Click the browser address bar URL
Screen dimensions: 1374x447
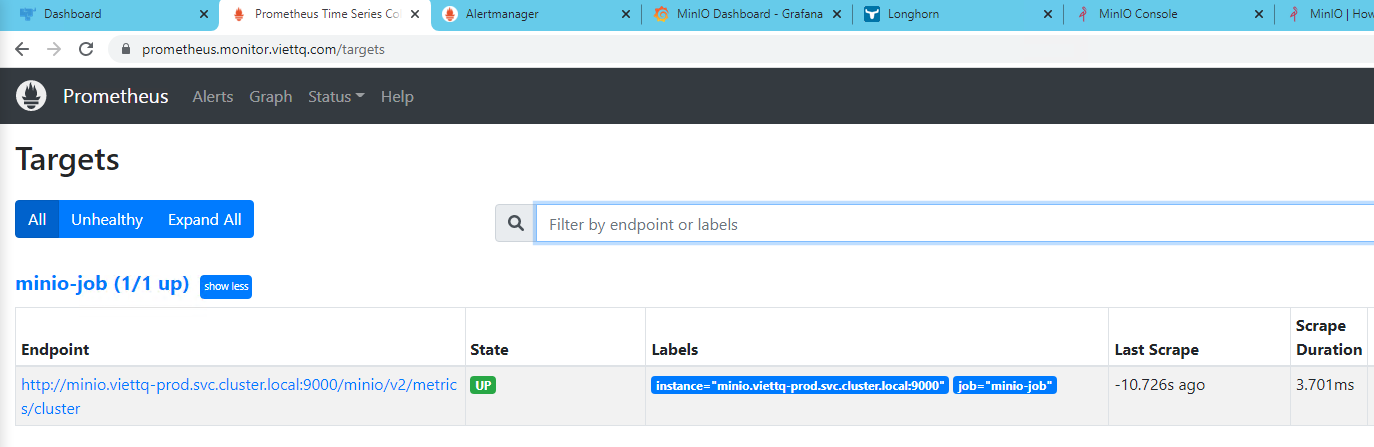[263, 49]
